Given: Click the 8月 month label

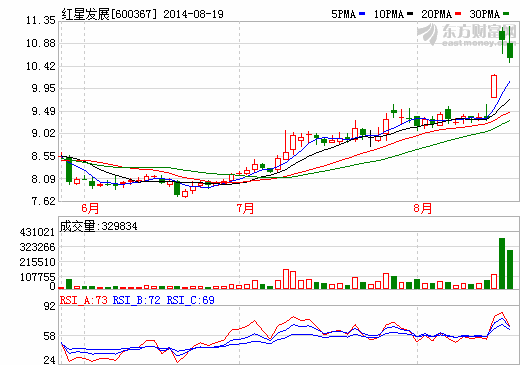Looking at the screenshot, I should (x=423, y=209).
